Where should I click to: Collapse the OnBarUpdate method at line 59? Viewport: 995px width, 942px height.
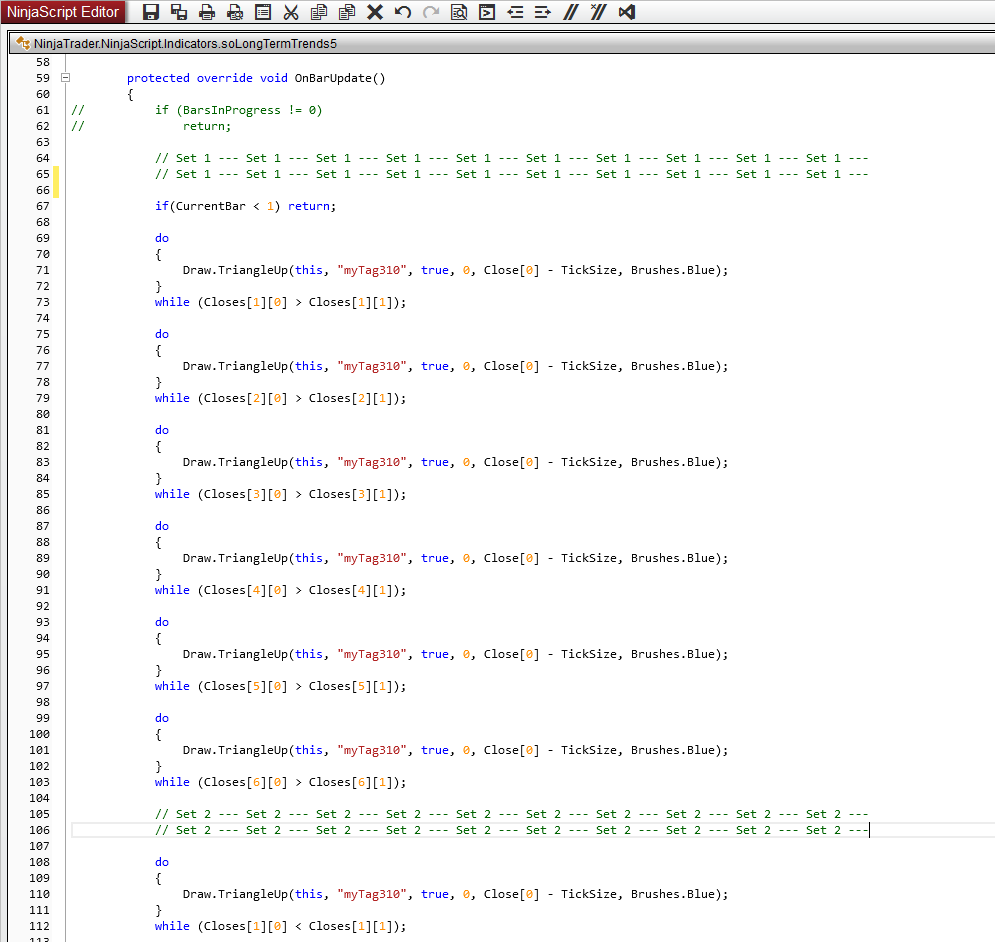65,77
